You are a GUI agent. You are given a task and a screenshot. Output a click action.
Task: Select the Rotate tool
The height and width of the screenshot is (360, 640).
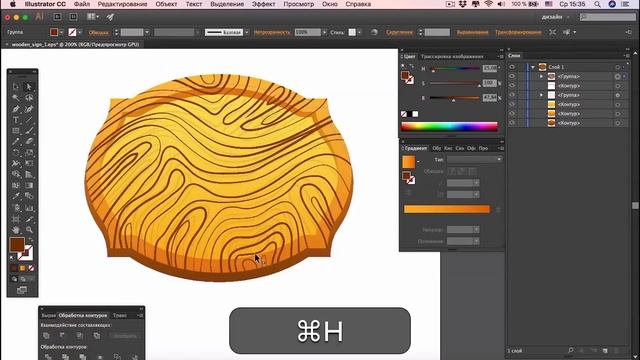point(16,153)
